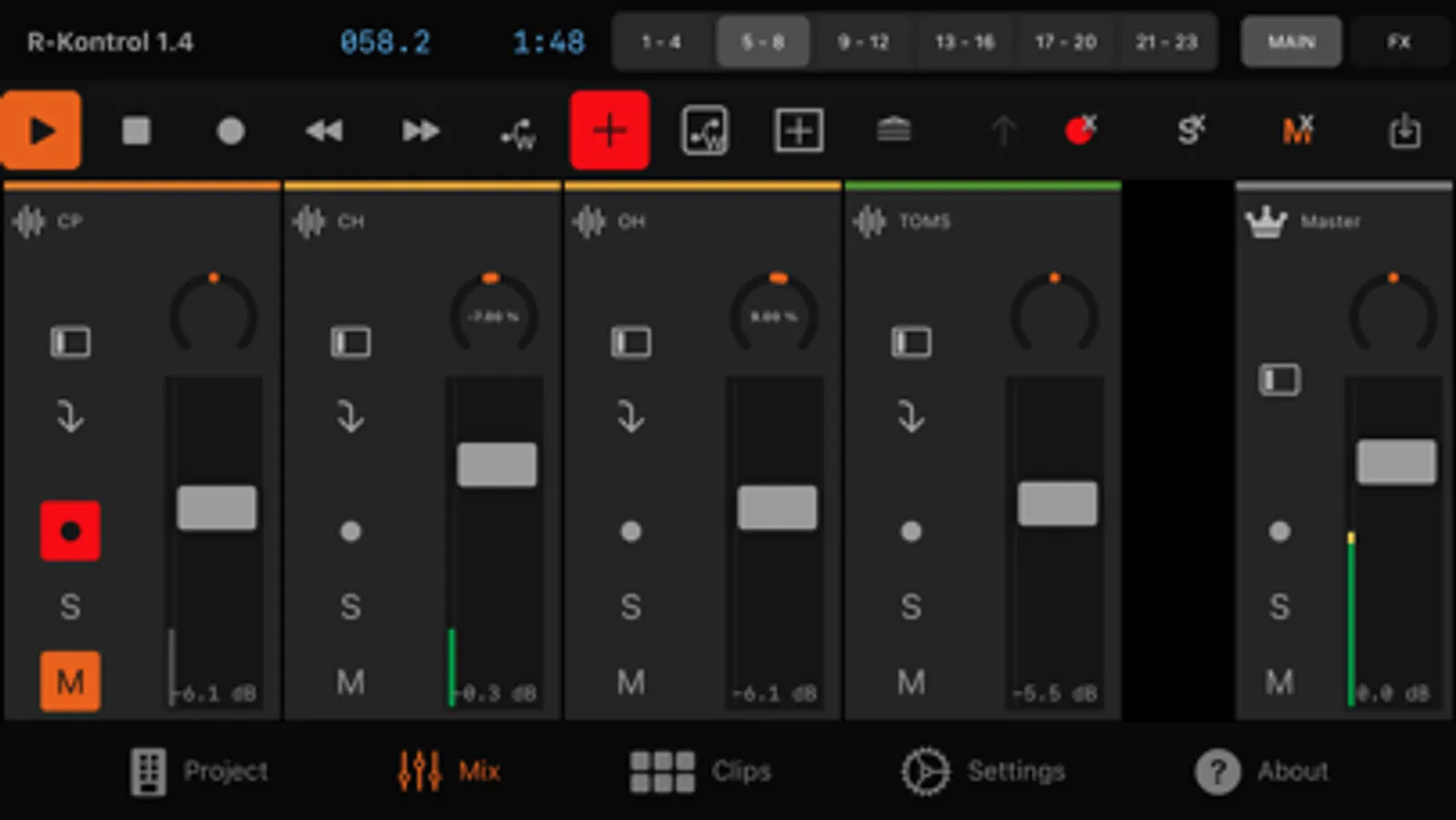Unmute the CP track

pos(70,682)
